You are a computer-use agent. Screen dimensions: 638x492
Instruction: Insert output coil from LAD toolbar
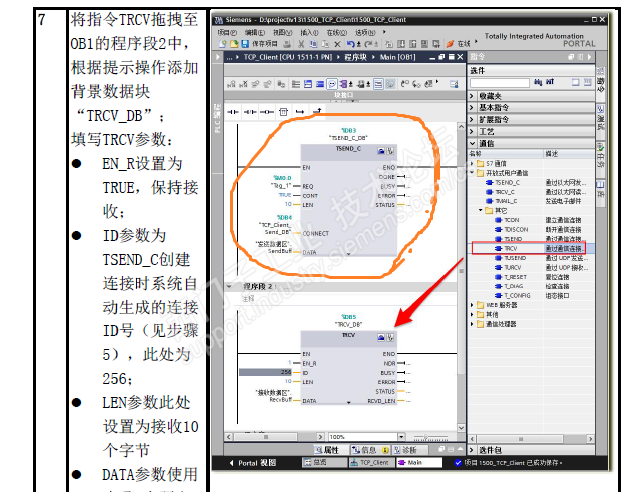(x=267, y=112)
